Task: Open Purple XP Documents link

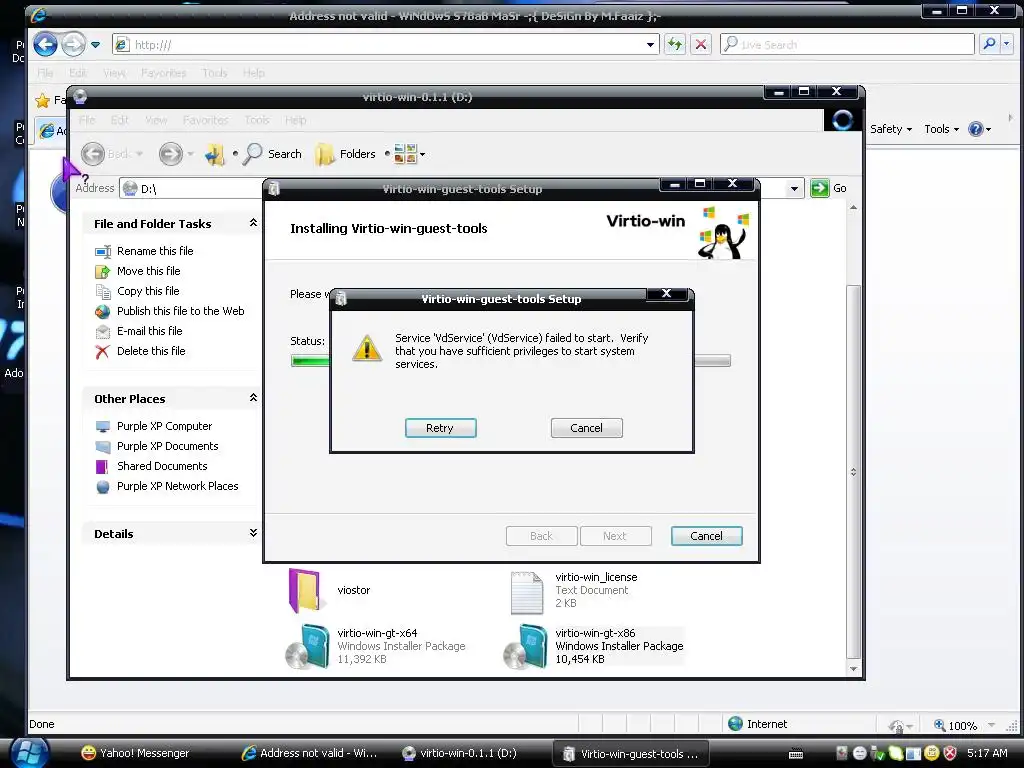Action: (x=168, y=446)
